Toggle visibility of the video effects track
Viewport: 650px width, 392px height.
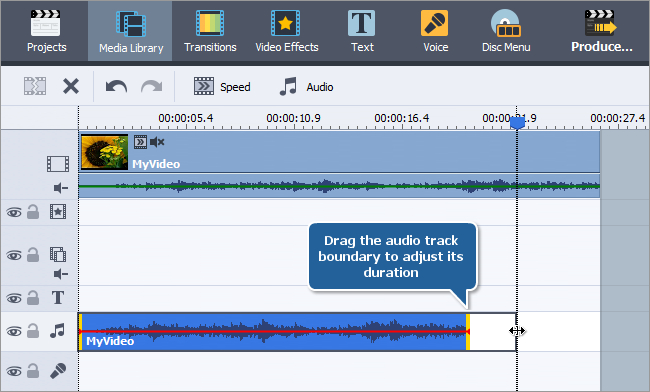point(14,213)
